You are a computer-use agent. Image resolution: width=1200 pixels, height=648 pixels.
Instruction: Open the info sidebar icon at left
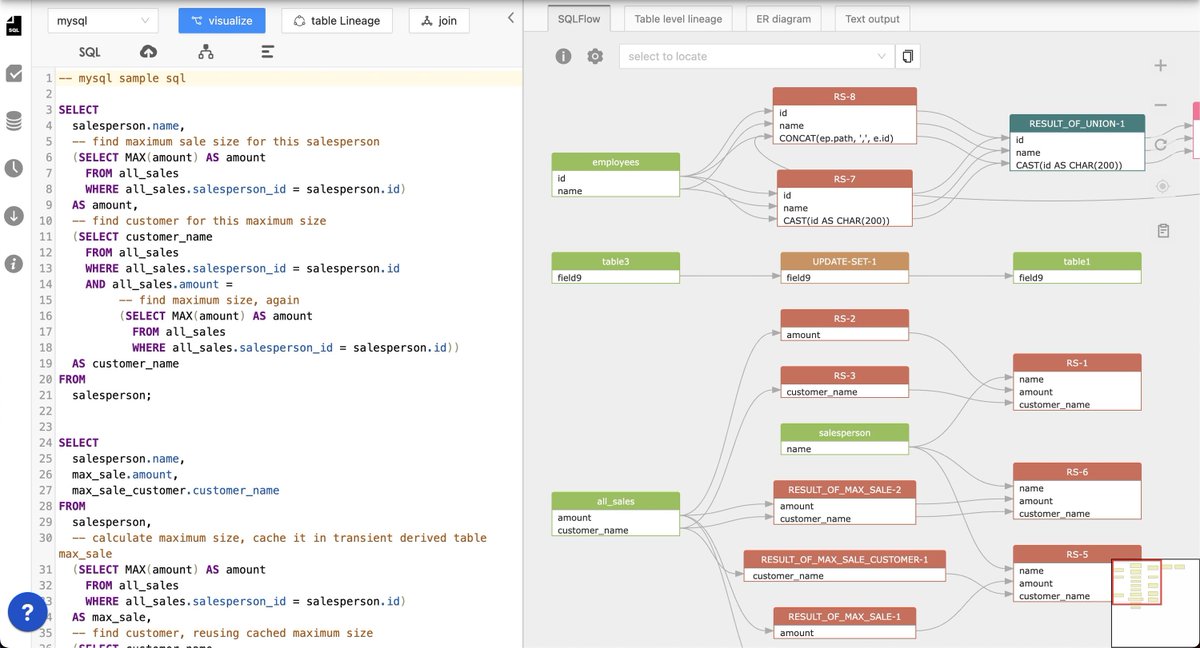14,264
